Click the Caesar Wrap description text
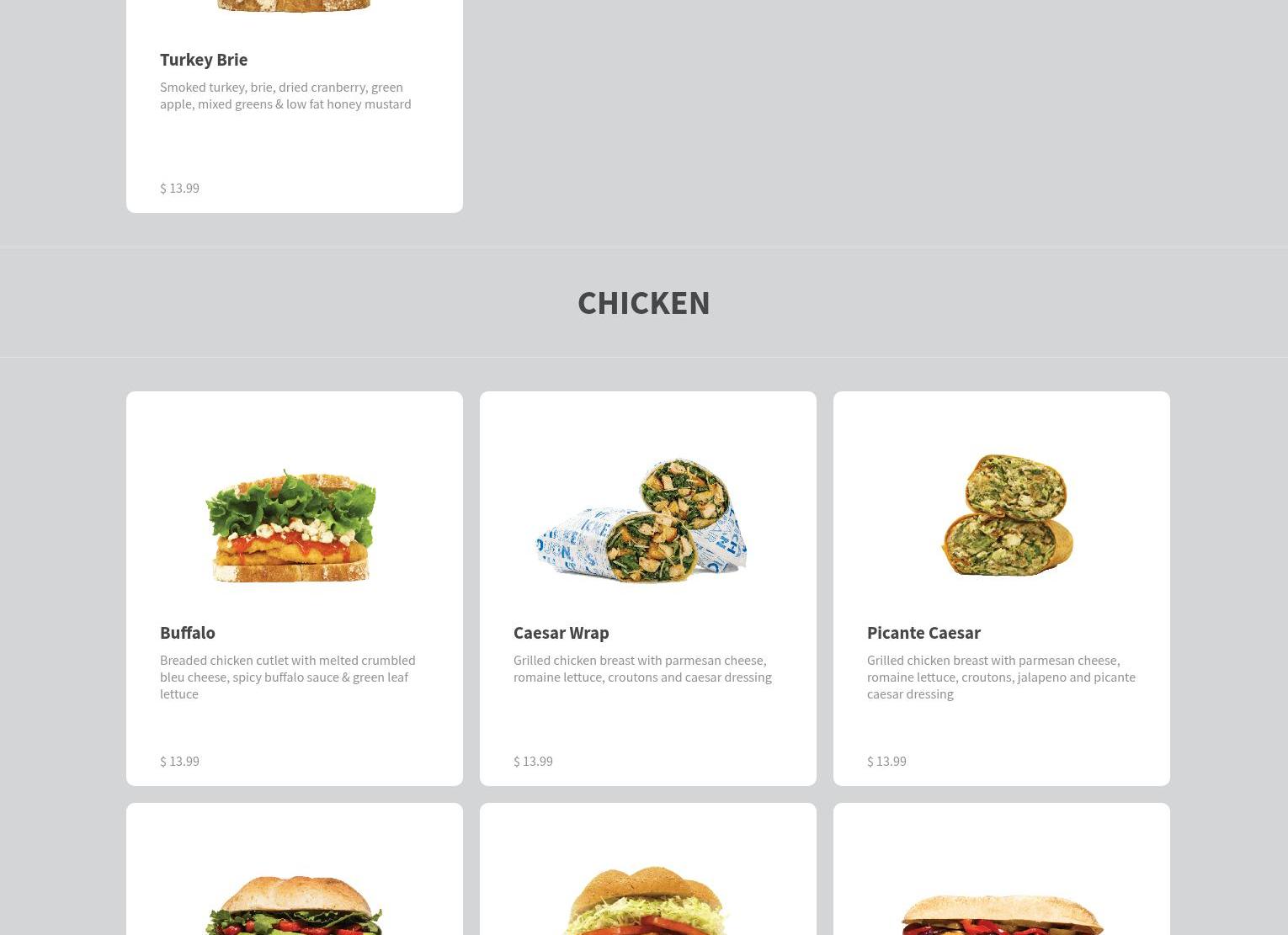This screenshot has width=1288, height=935. tap(642, 668)
